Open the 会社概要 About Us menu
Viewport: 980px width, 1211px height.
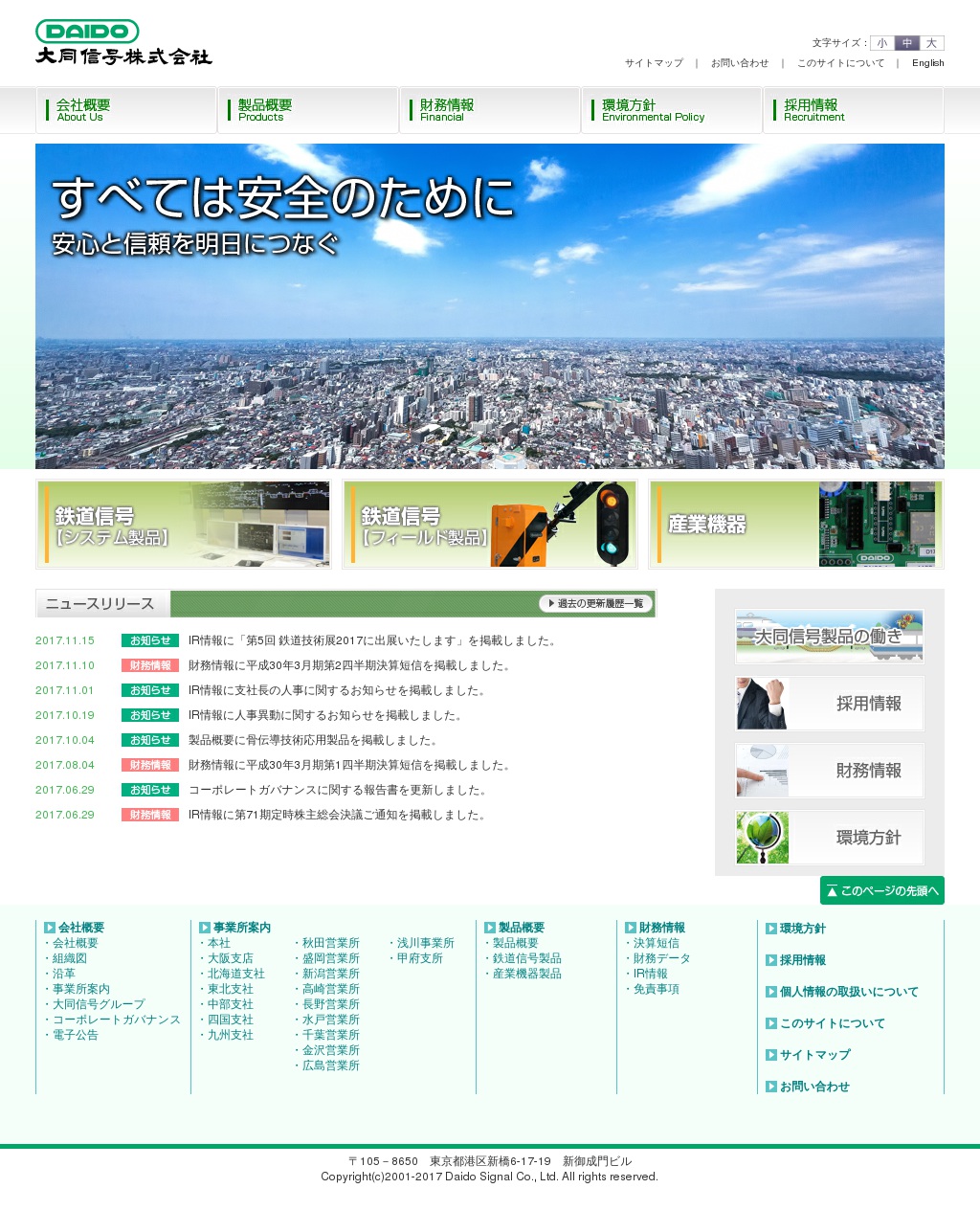click(x=125, y=110)
